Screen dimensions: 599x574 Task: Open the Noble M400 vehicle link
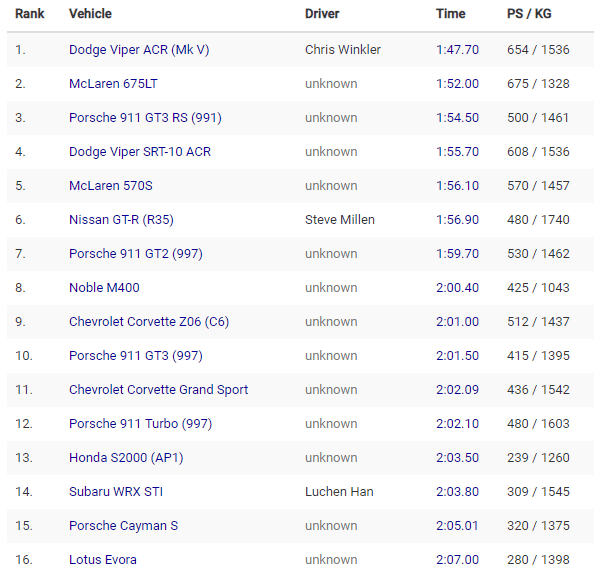tap(104, 288)
